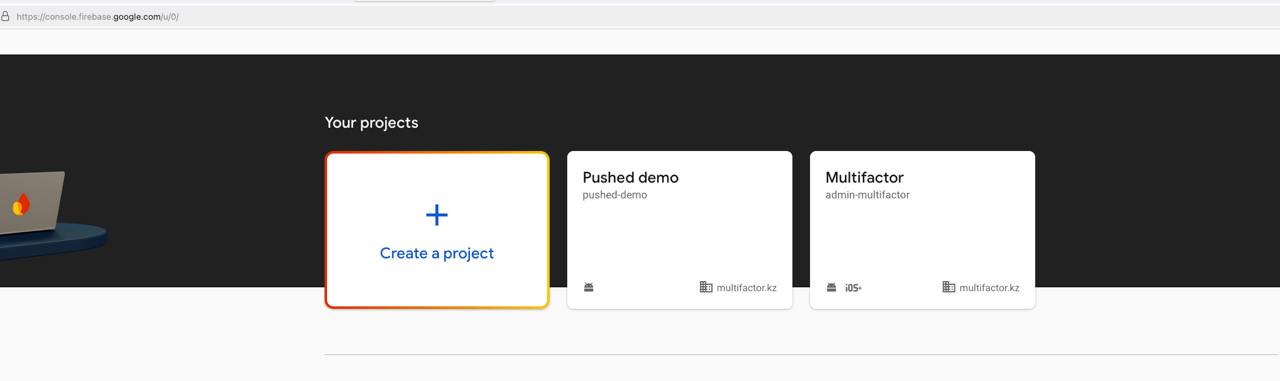The width and height of the screenshot is (1280, 381).
Task: Click the browser URL address field
Action: pos(640,17)
